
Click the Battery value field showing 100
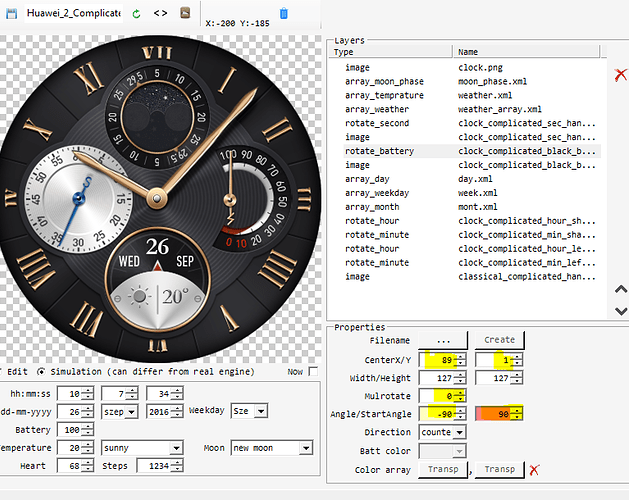pyautogui.click(x=75, y=430)
